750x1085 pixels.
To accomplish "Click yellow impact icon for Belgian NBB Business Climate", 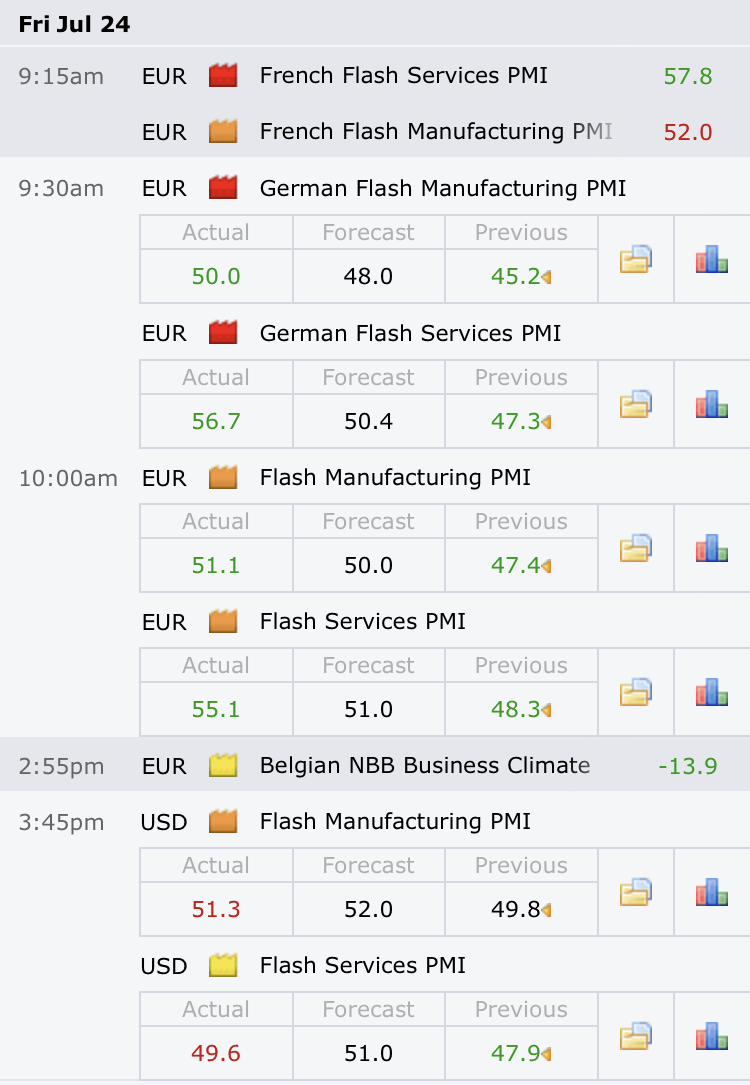I will click(223, 765).
